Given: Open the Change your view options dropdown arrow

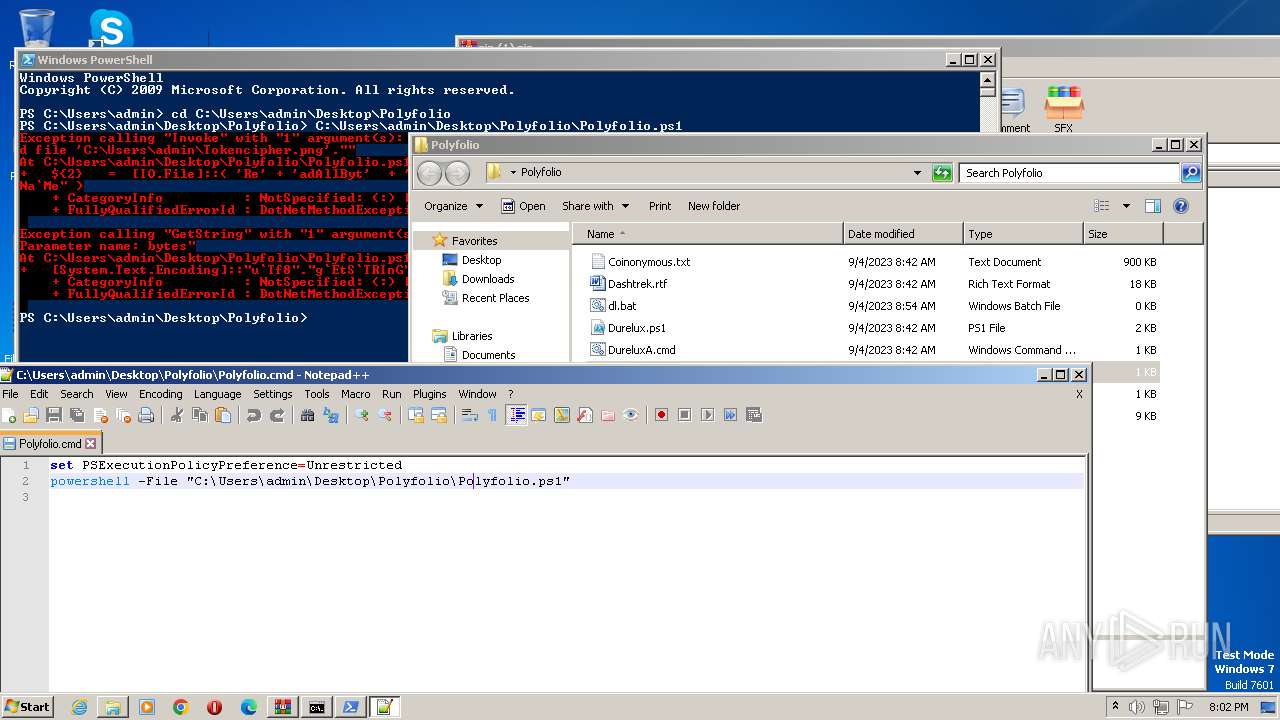Looking at the screenshot, I should point(1126,206).
